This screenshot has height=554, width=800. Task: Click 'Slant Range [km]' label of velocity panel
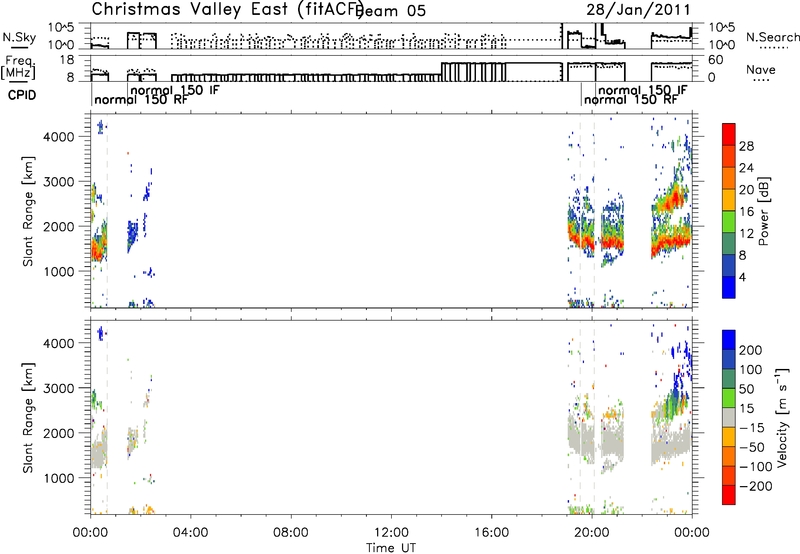(x=28, y=418)
